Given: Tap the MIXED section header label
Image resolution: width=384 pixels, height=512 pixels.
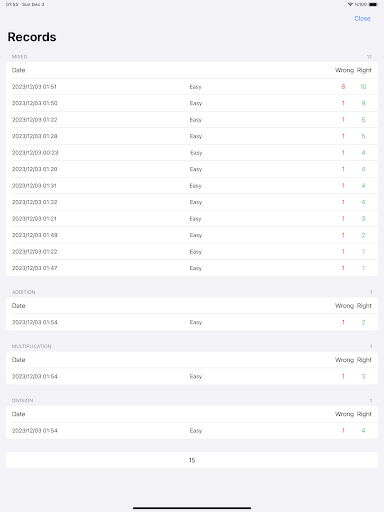Looking at the screenshot, I should pos(20,57).
